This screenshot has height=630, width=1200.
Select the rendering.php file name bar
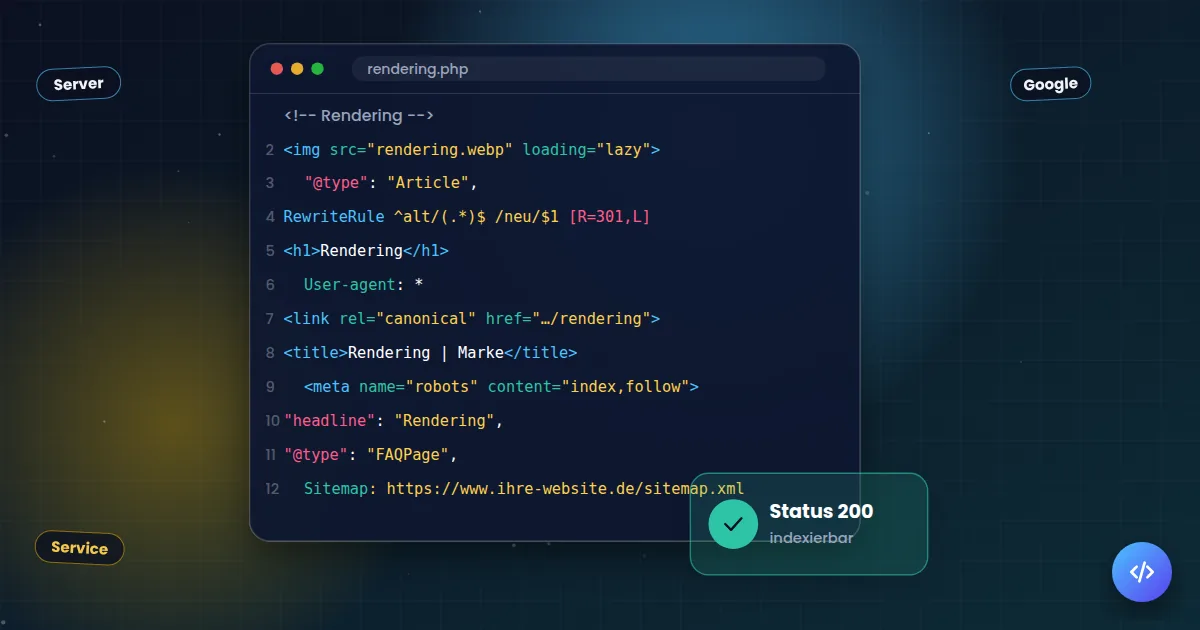coord(588,69)
